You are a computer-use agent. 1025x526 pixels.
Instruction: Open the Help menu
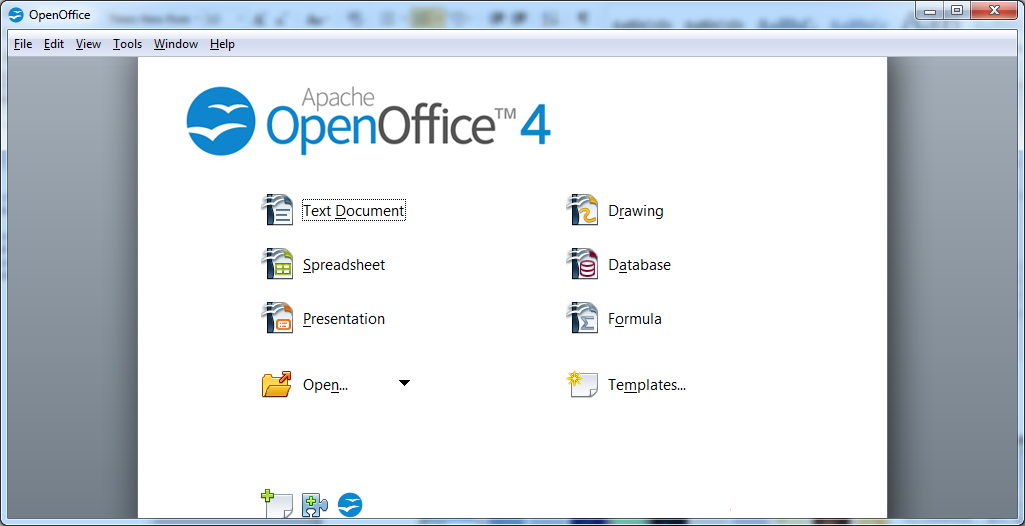222,44
